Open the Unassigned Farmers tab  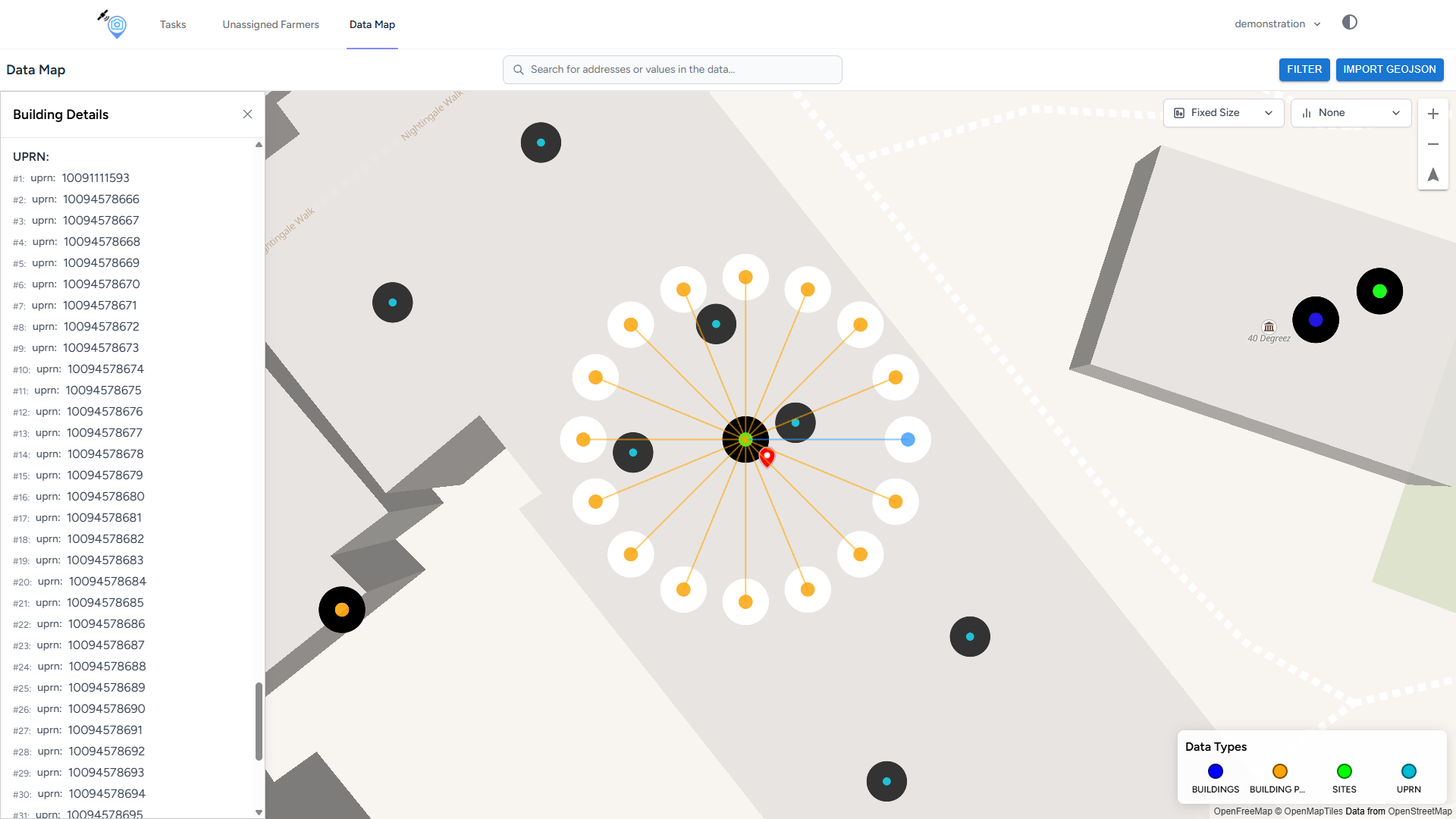(x=271, y=24)
